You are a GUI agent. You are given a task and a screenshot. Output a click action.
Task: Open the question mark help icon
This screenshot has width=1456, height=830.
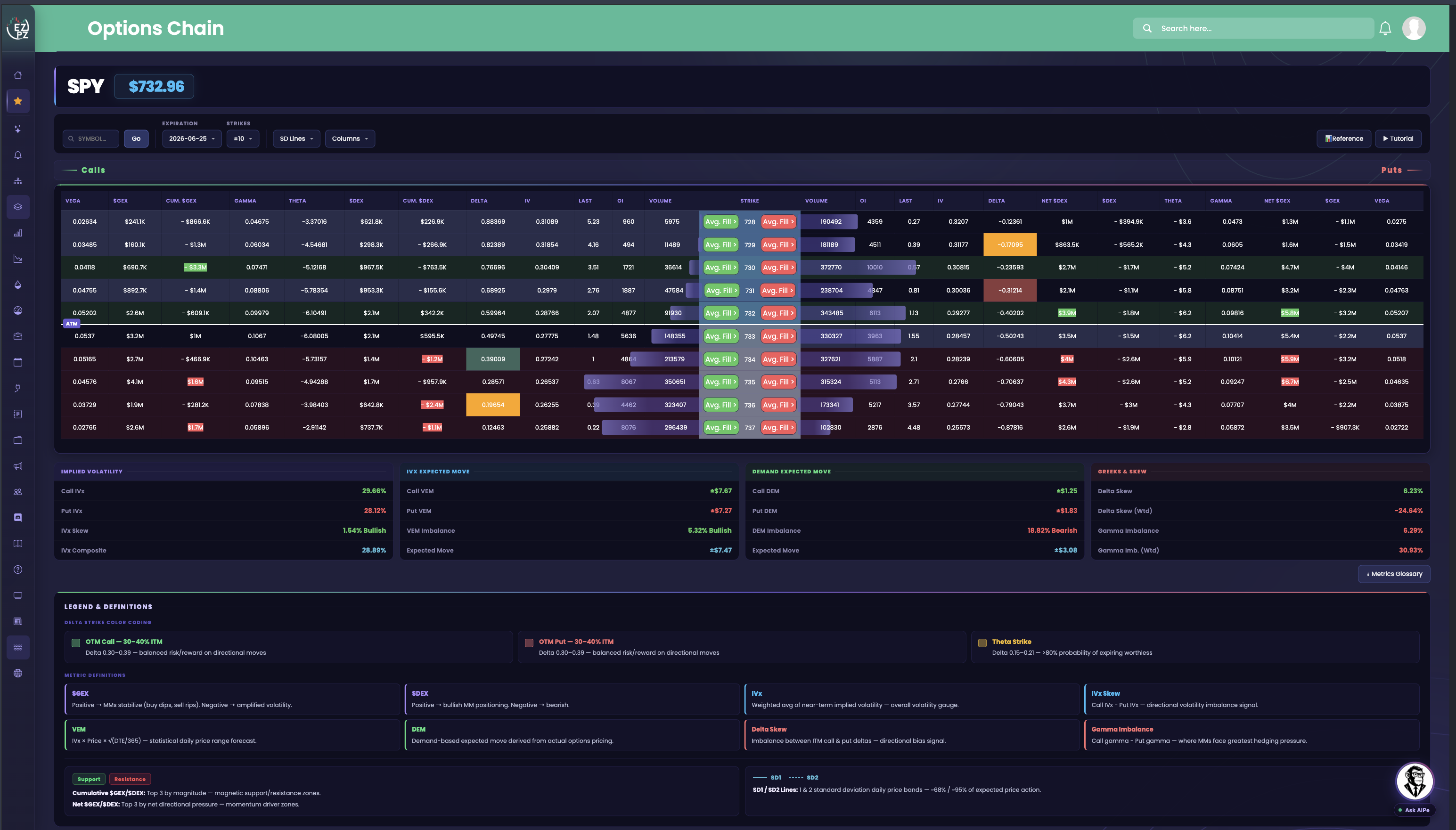18,570
